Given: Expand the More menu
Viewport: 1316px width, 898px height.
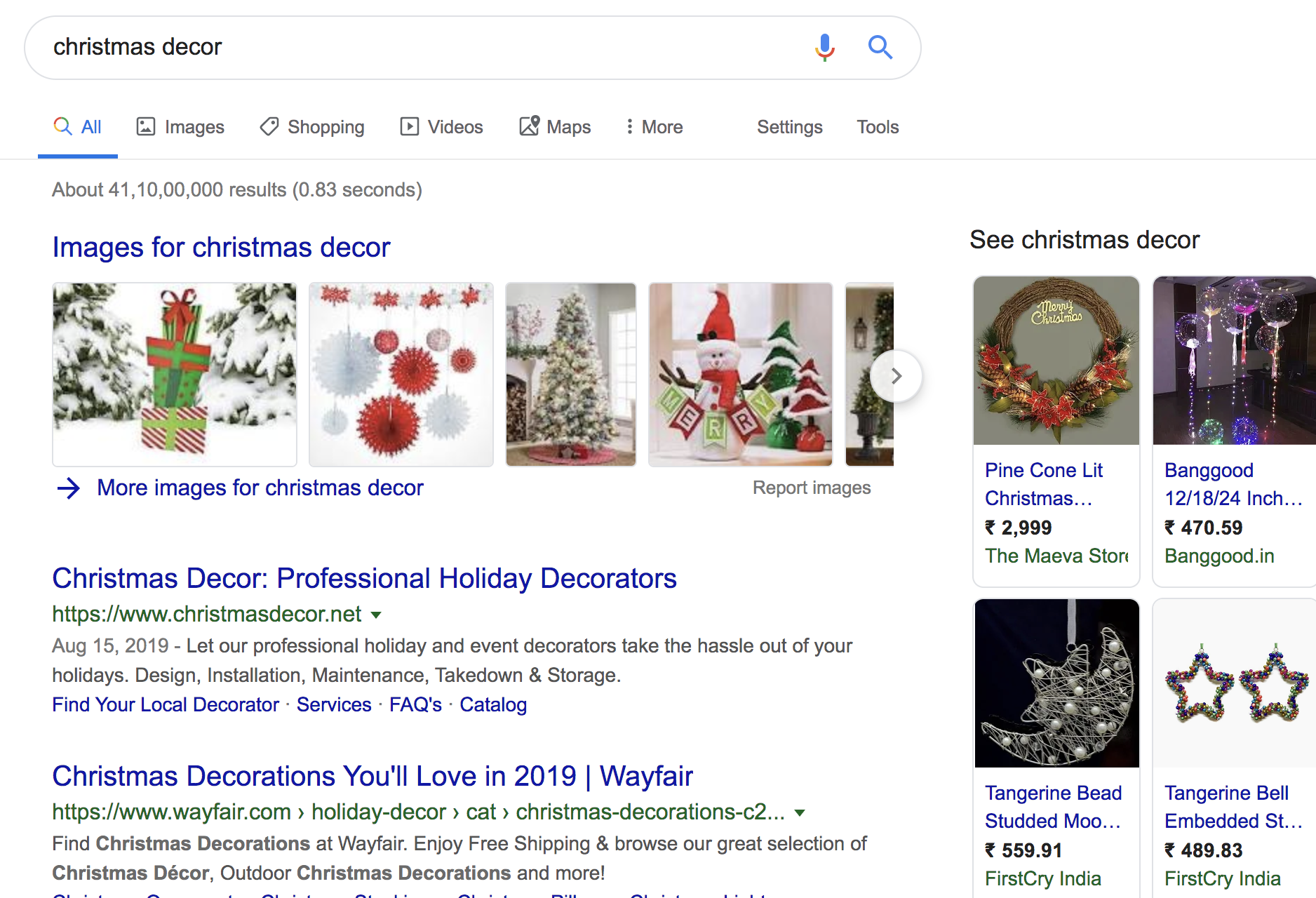Looking at the screenshot, I should (654, 127).
